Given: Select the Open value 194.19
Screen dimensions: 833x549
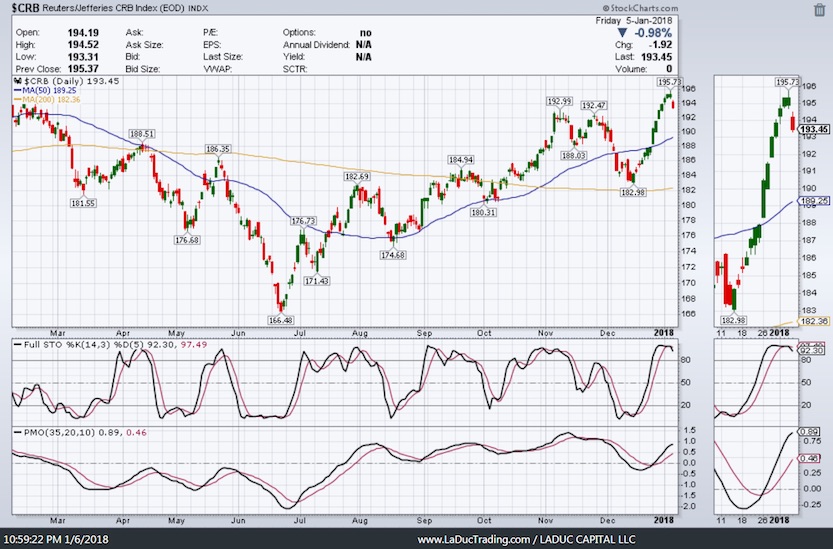Looking at the screenshot, I should click(x=83, y=33).
